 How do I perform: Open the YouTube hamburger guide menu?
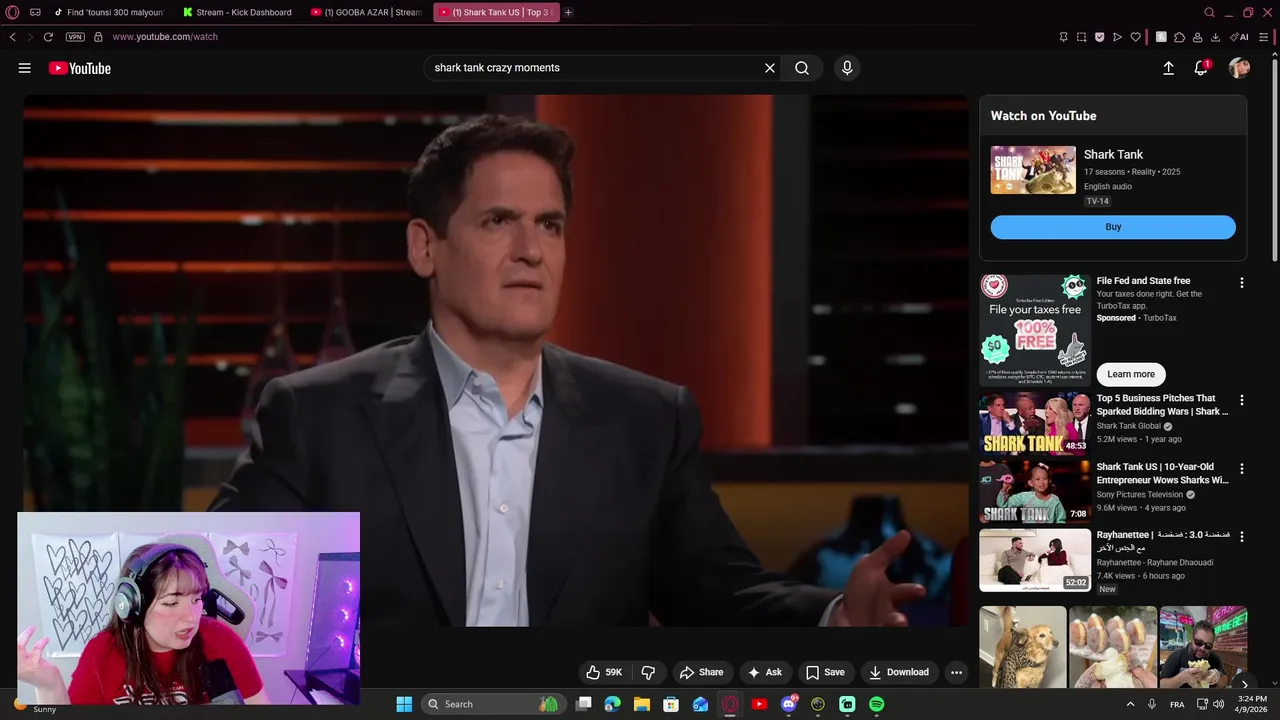24,68
